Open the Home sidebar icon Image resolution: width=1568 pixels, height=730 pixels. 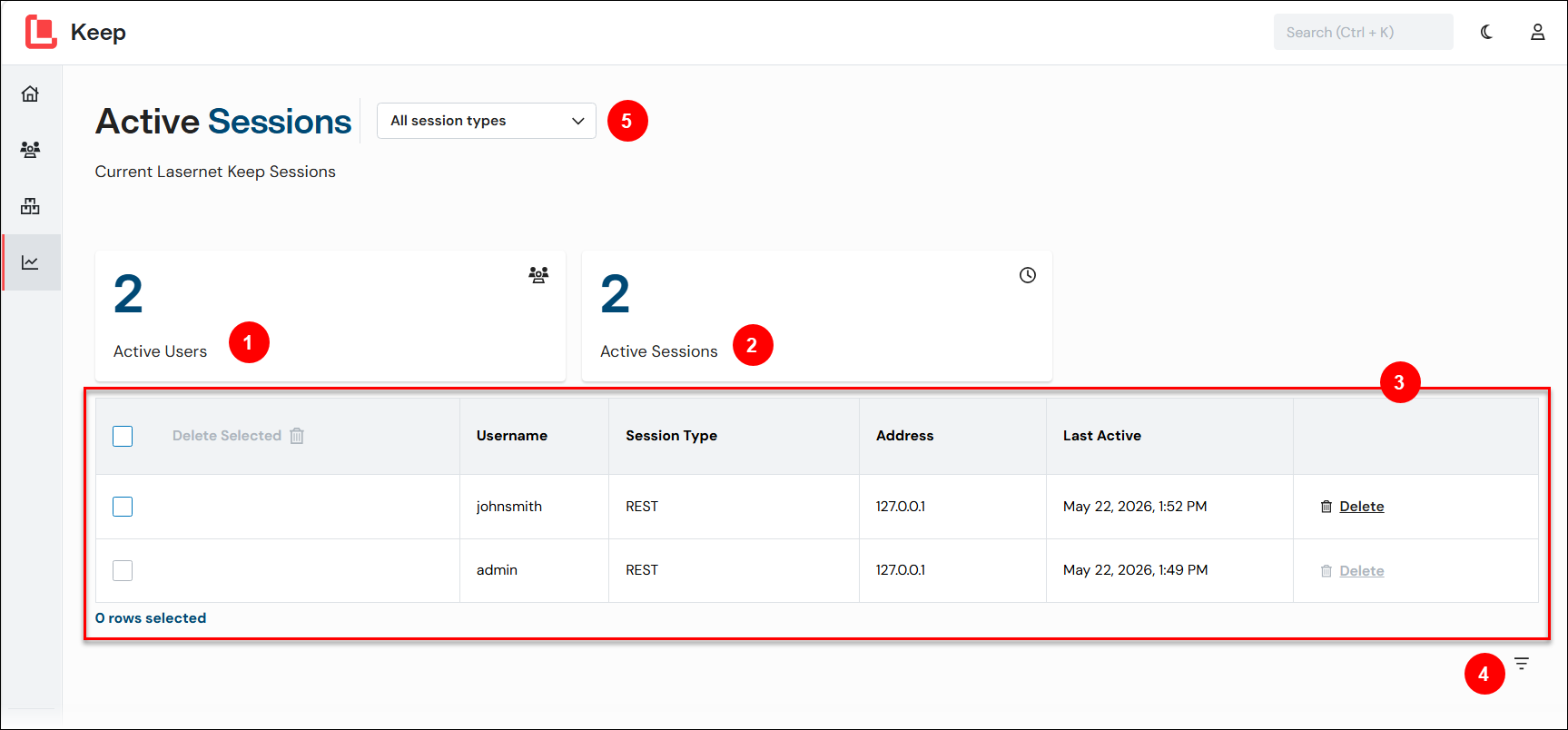coord(30,94)
